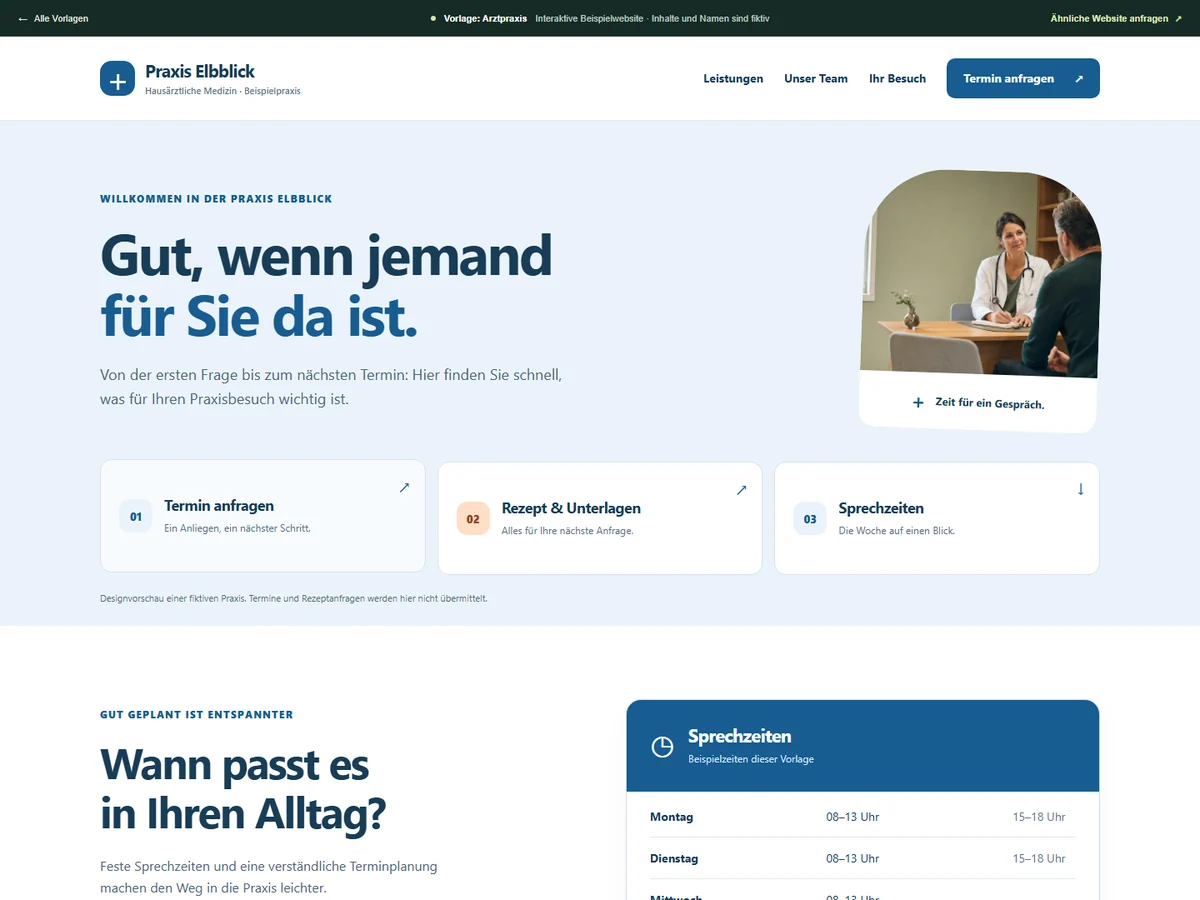Click the Gut geplant ist entspannter heading
Screen dimensions: 1200x900
[x=197, y=715]
